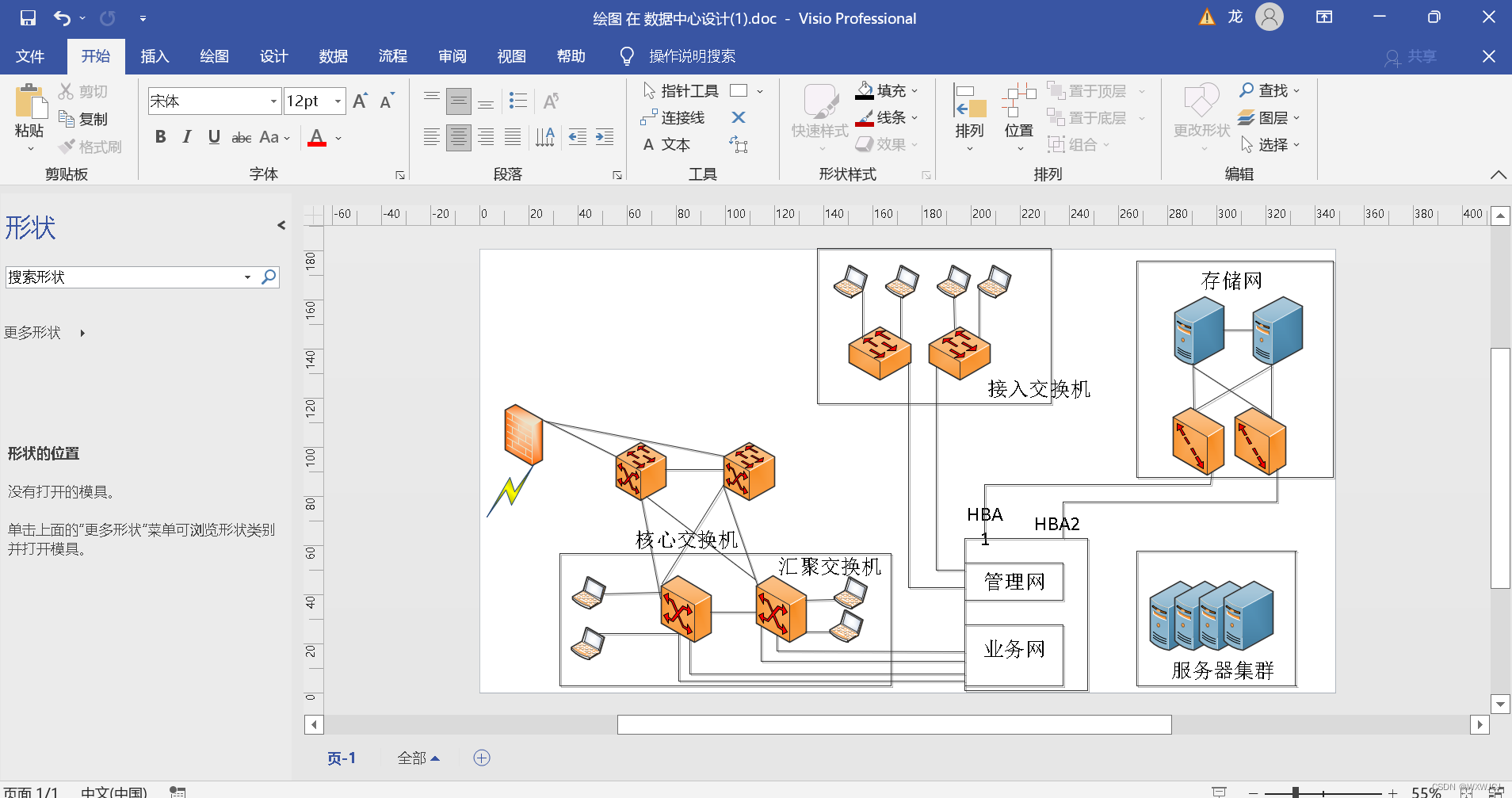The image size is (1512, 798).
Task: Click the account warning triangle icon
Action: click(1207, 17)
